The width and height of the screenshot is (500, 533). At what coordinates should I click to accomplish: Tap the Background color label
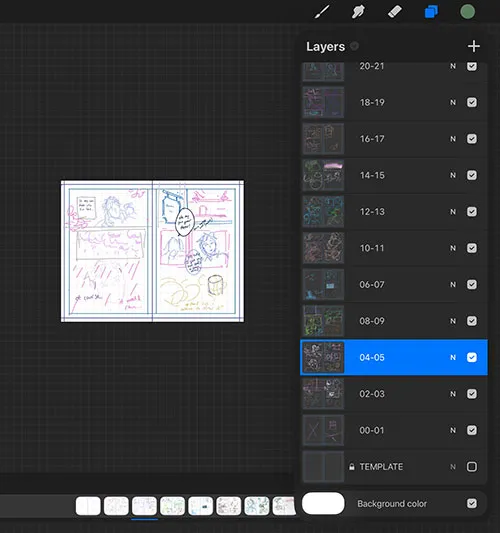[392, 503]
